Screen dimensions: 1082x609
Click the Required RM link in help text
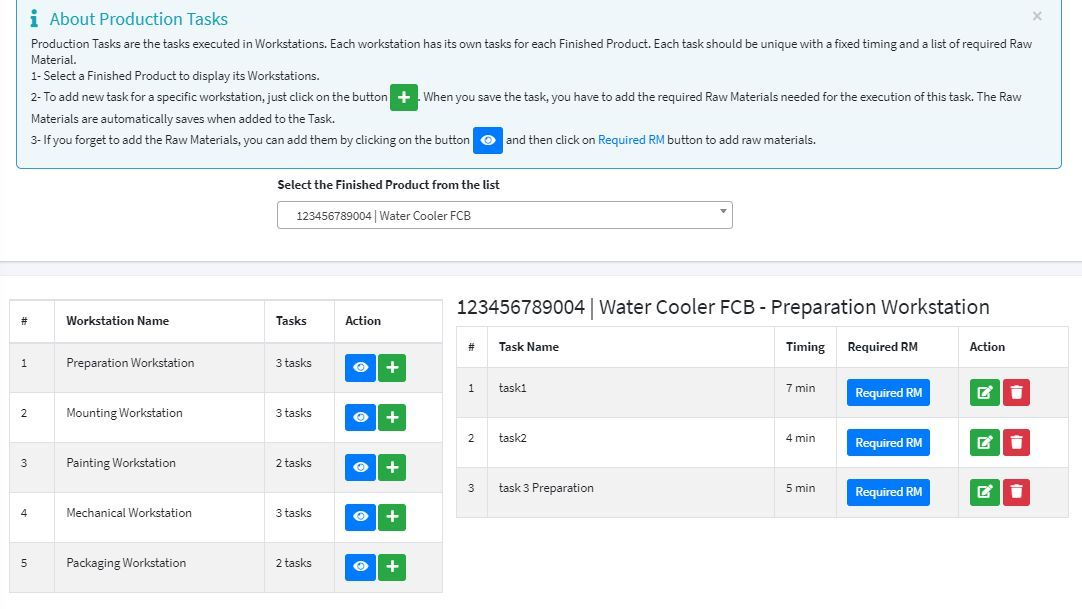[x=630, y=140]
